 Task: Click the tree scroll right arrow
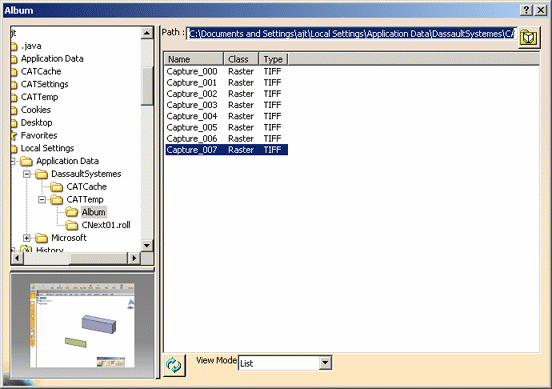click(134, 258)
